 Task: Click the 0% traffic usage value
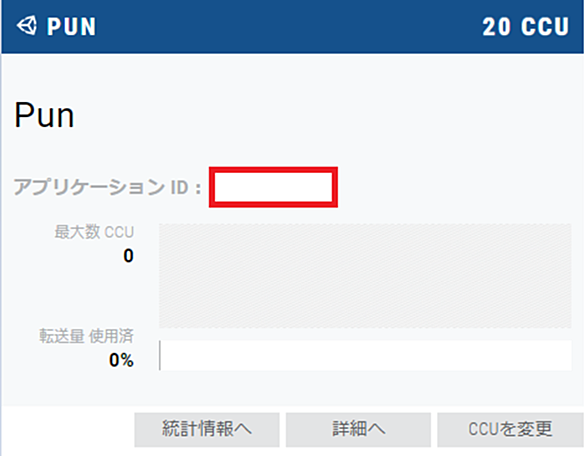tap(121, 360)
